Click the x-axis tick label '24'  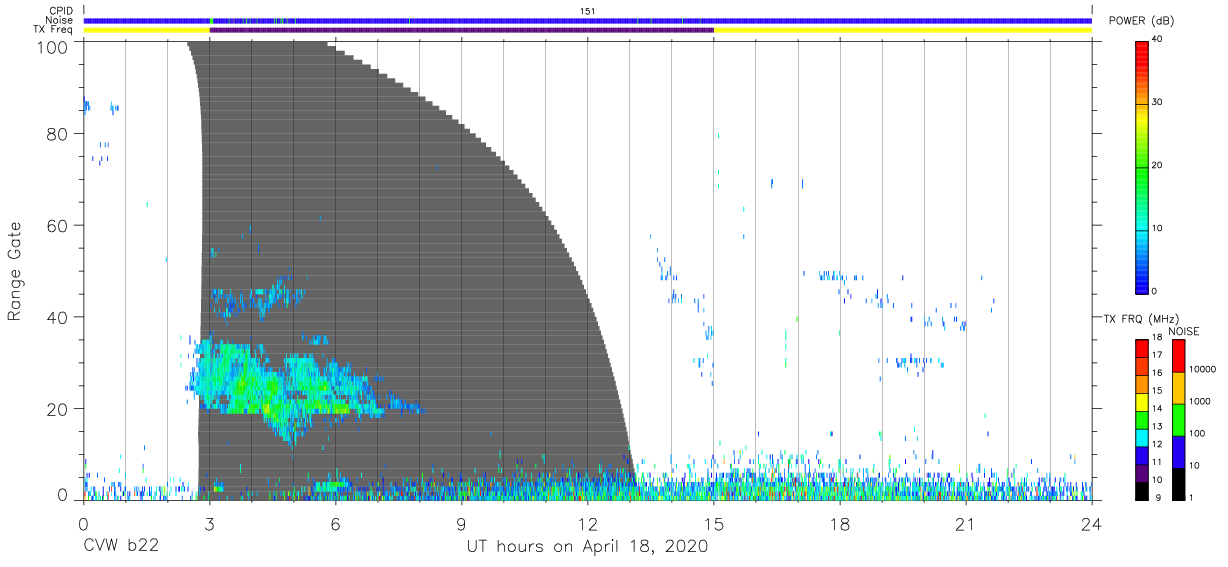point(1092,525)
